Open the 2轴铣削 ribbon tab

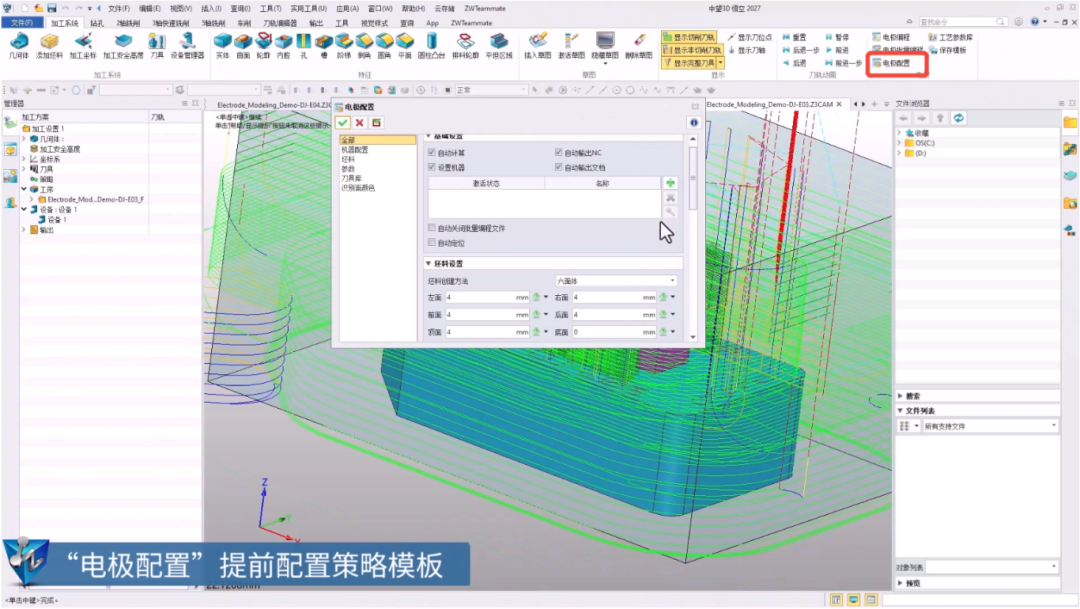(127, 23)
